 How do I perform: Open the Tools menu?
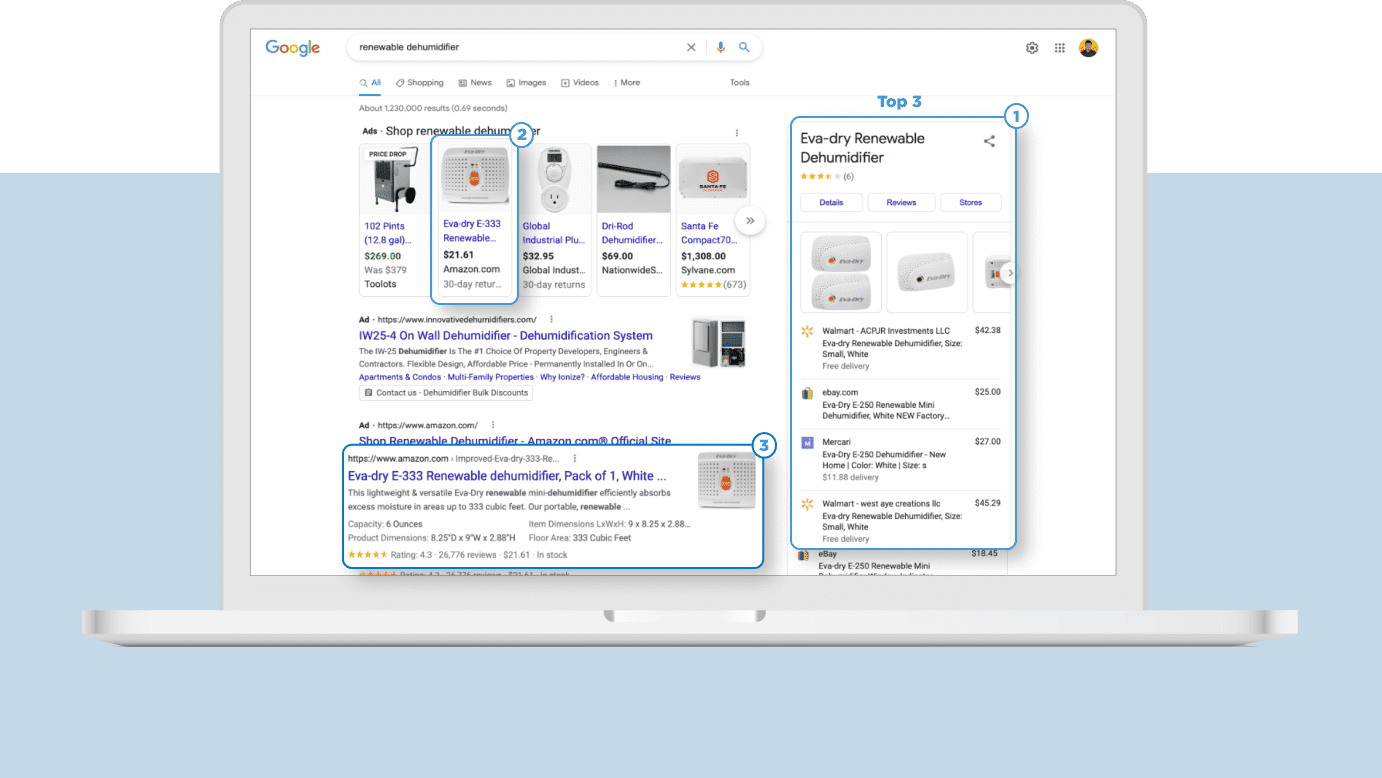coord(740,83)
